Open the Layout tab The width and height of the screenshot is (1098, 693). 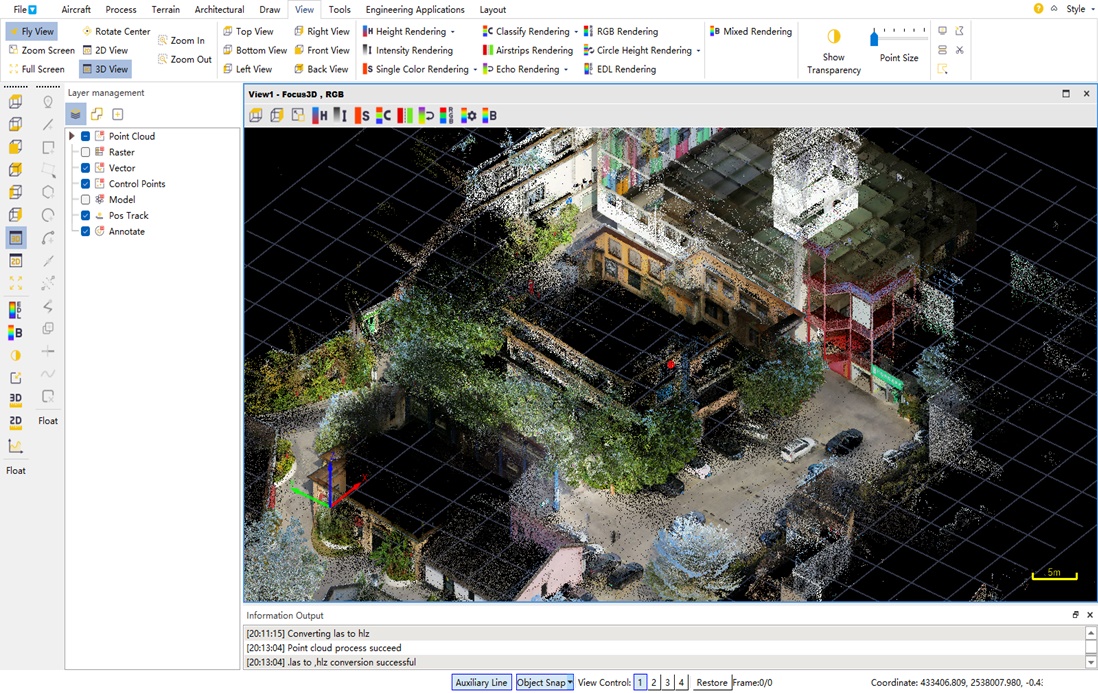pos(493,10)
